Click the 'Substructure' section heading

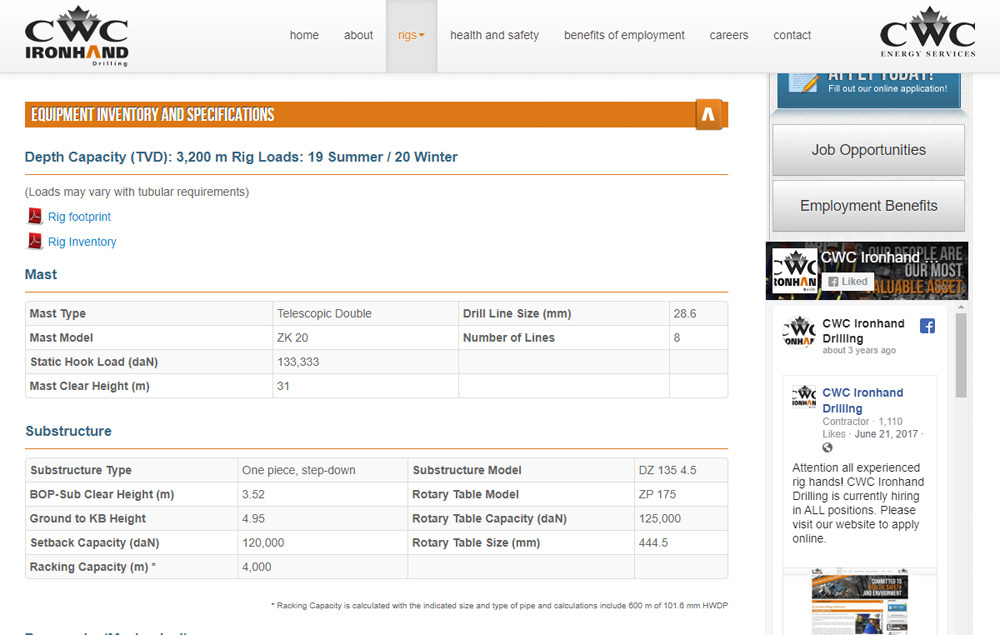click(x=68, y=432)
